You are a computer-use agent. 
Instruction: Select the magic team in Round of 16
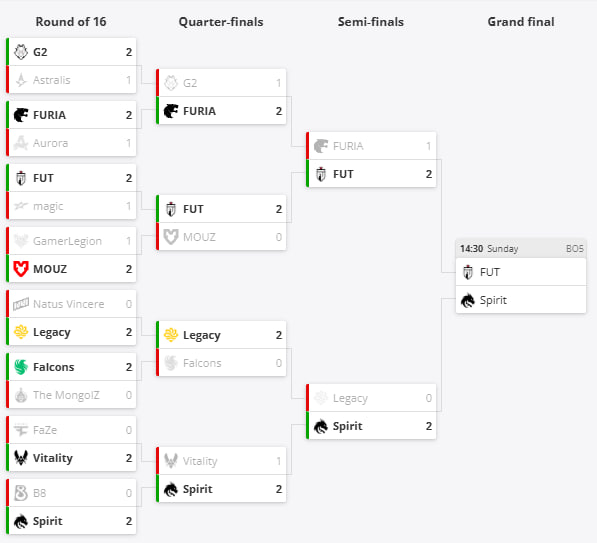(48, 206)
